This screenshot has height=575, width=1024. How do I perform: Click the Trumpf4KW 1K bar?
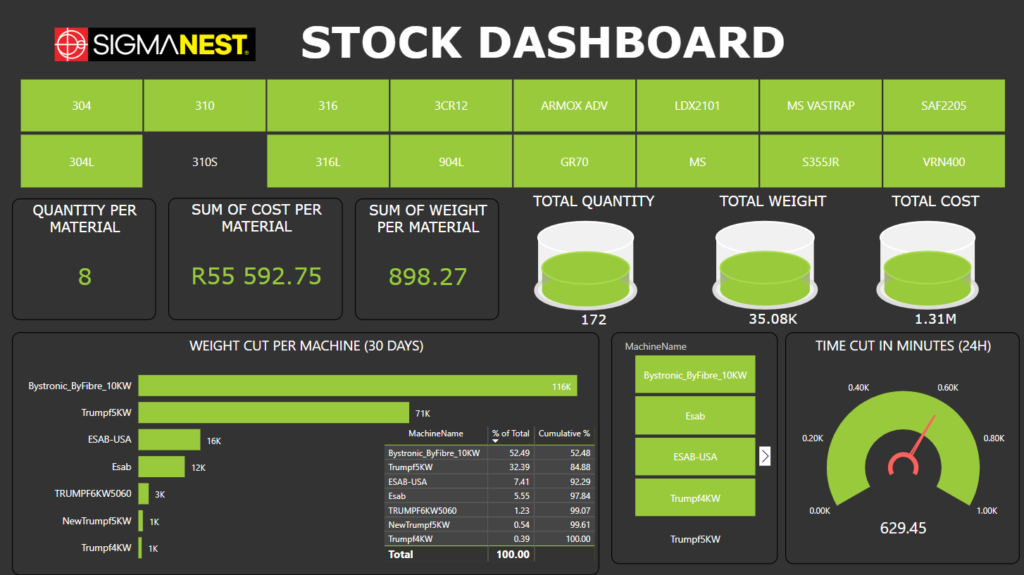140,548
